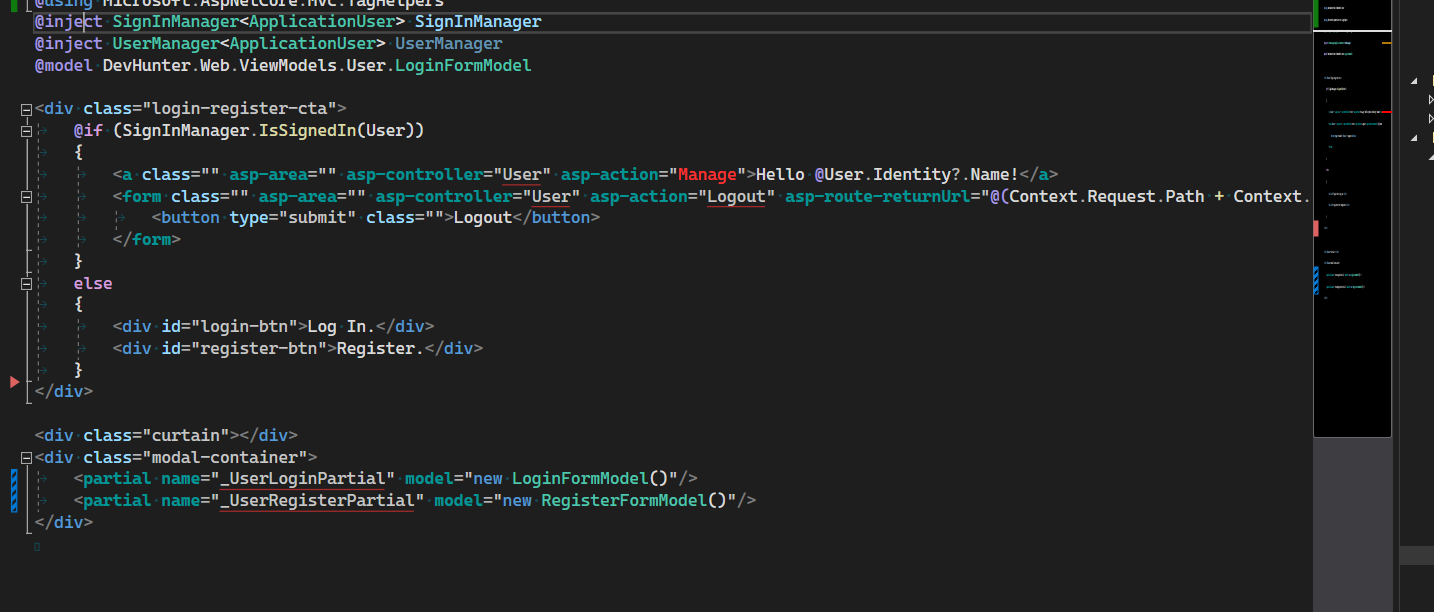Click the red triangle marker in the margin
The image size is (1434, 612).
click(x=14, y=382)
